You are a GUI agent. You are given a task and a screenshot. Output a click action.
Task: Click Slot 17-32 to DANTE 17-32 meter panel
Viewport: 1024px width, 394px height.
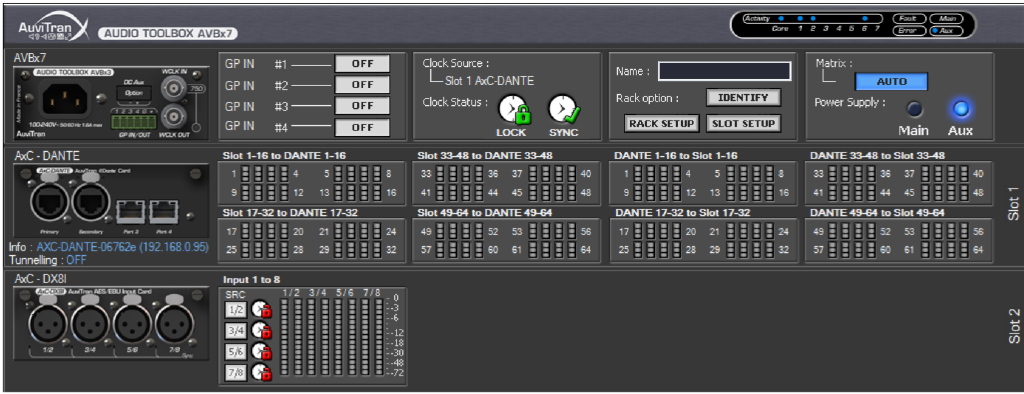pos(312,241)
